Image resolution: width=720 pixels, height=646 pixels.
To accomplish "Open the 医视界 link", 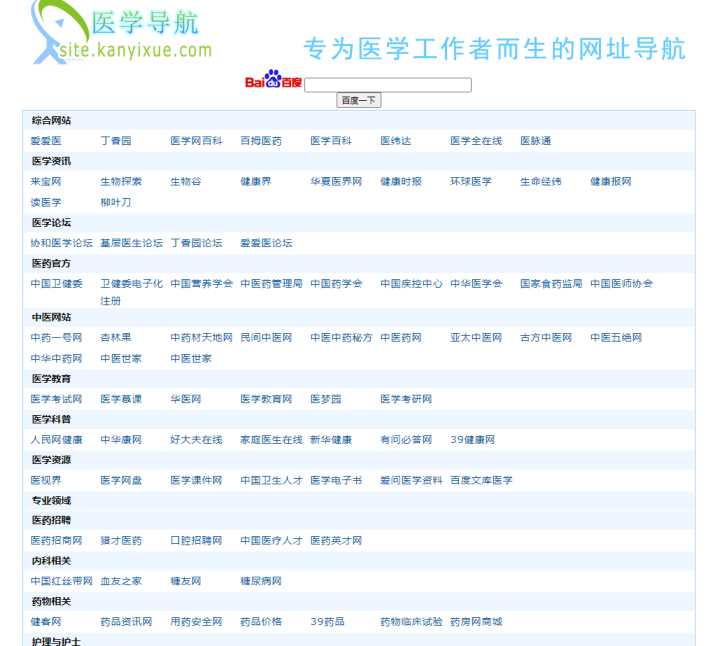I will 46,481.
